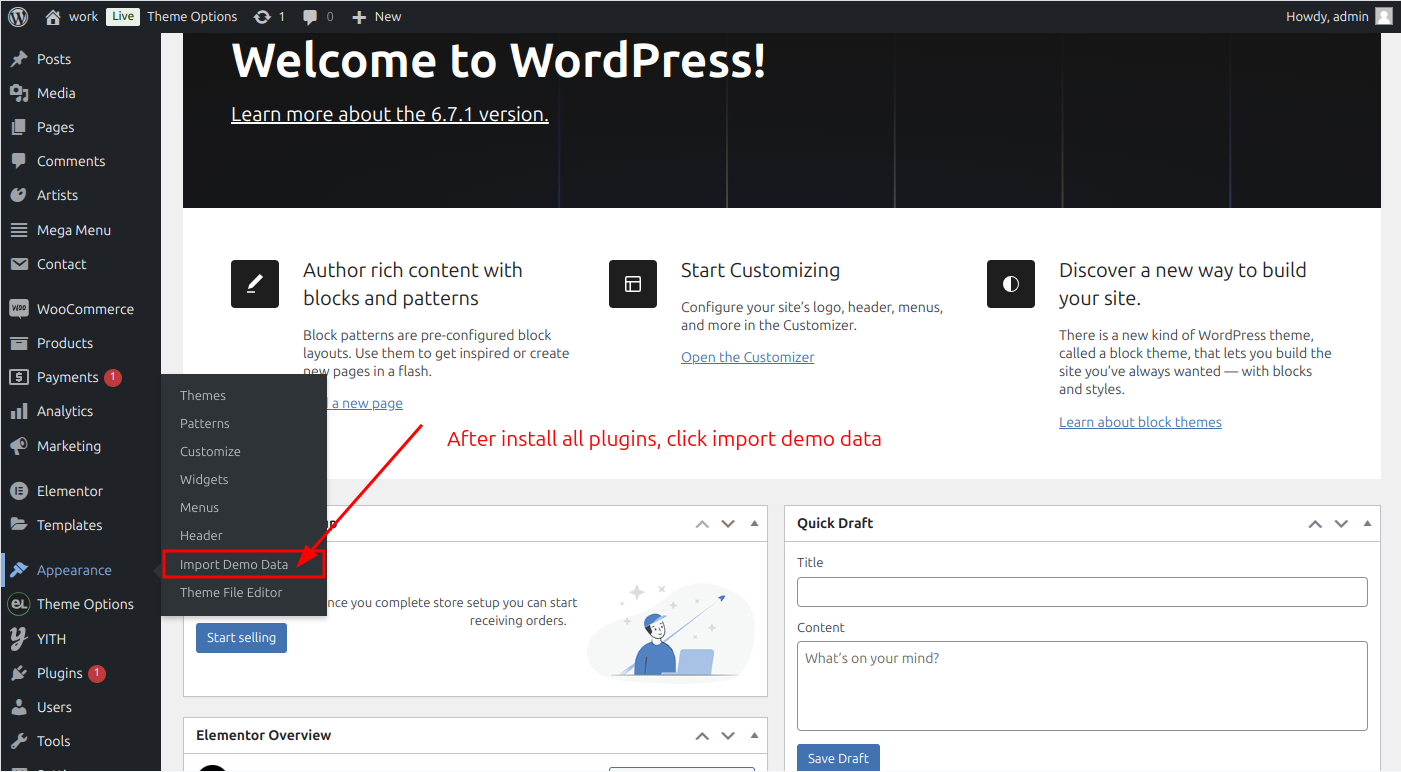Move Quick Draft widget up

tap(1315, 524)
